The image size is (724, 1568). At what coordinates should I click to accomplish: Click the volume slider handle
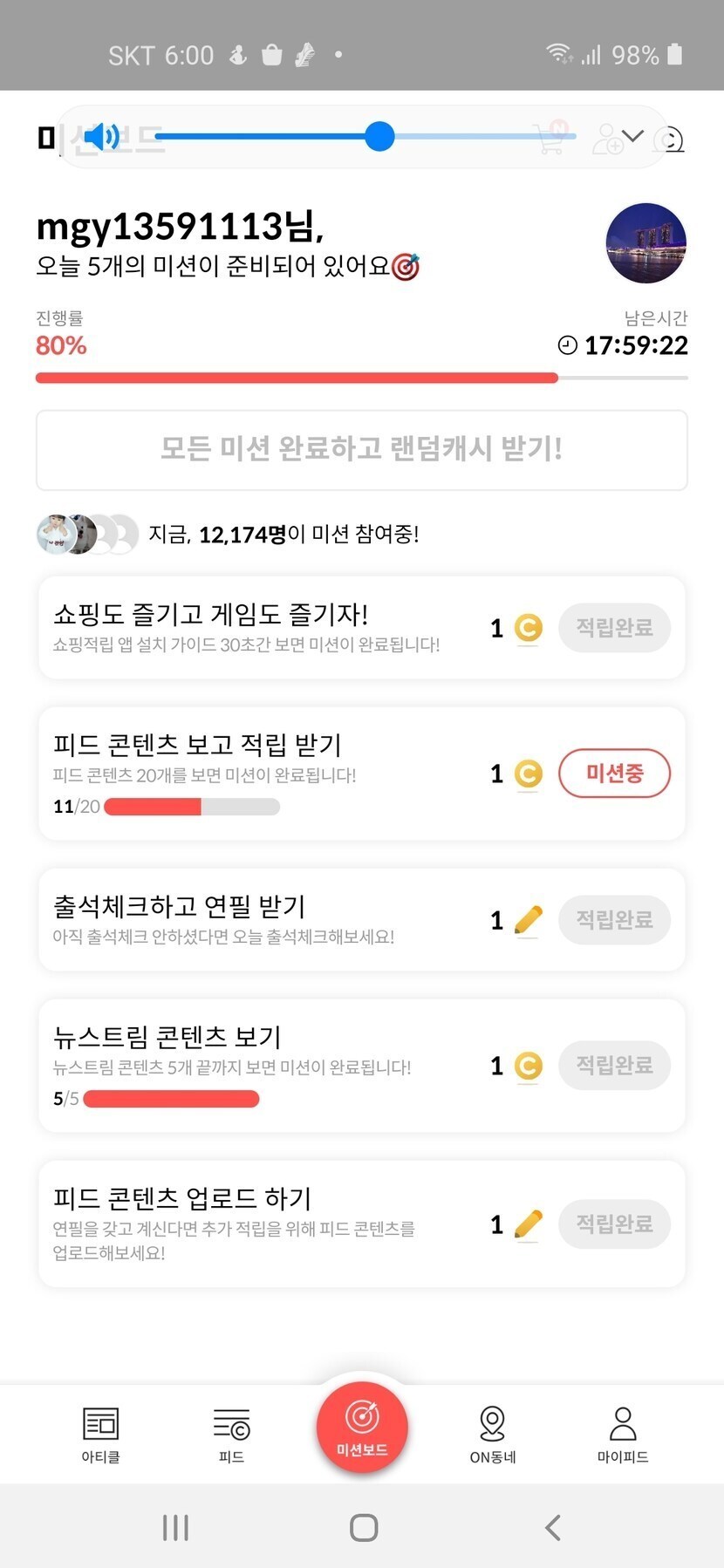point(379,136)
